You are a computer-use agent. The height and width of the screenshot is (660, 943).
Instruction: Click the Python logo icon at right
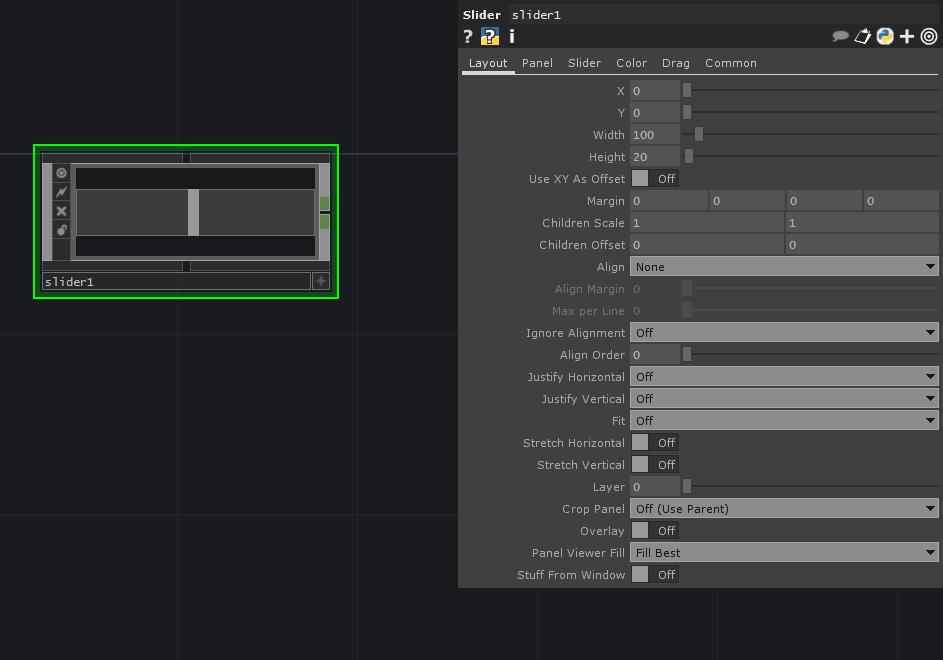coord(885,37)
